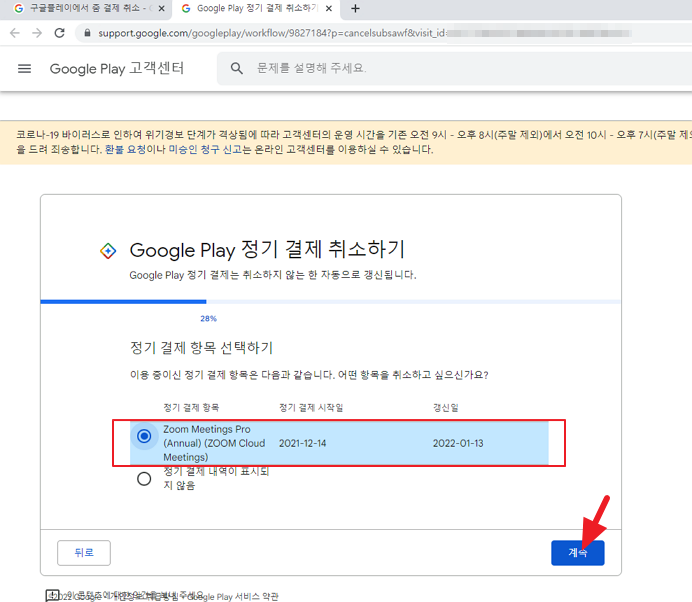Go back with browser back arrow
Screen dimensions: 692x602
click(x=15, y=33)
